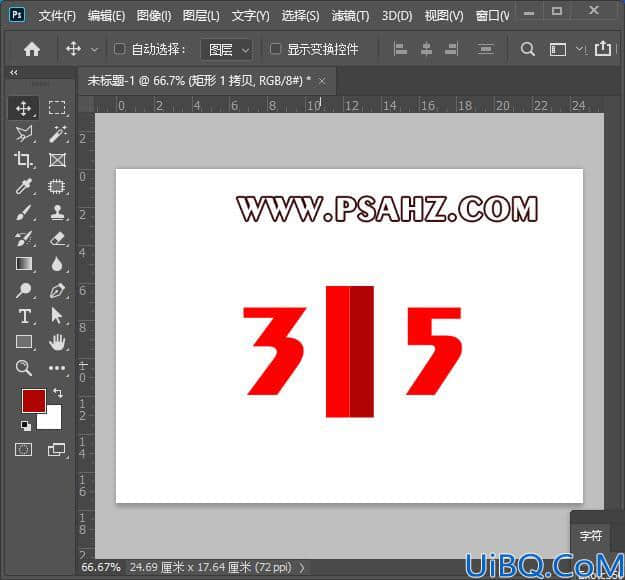This screenshot has width=625, height=580.
Task: Click the distribute vertically icon
Action: pyautogui.click(x=485, y=49)
